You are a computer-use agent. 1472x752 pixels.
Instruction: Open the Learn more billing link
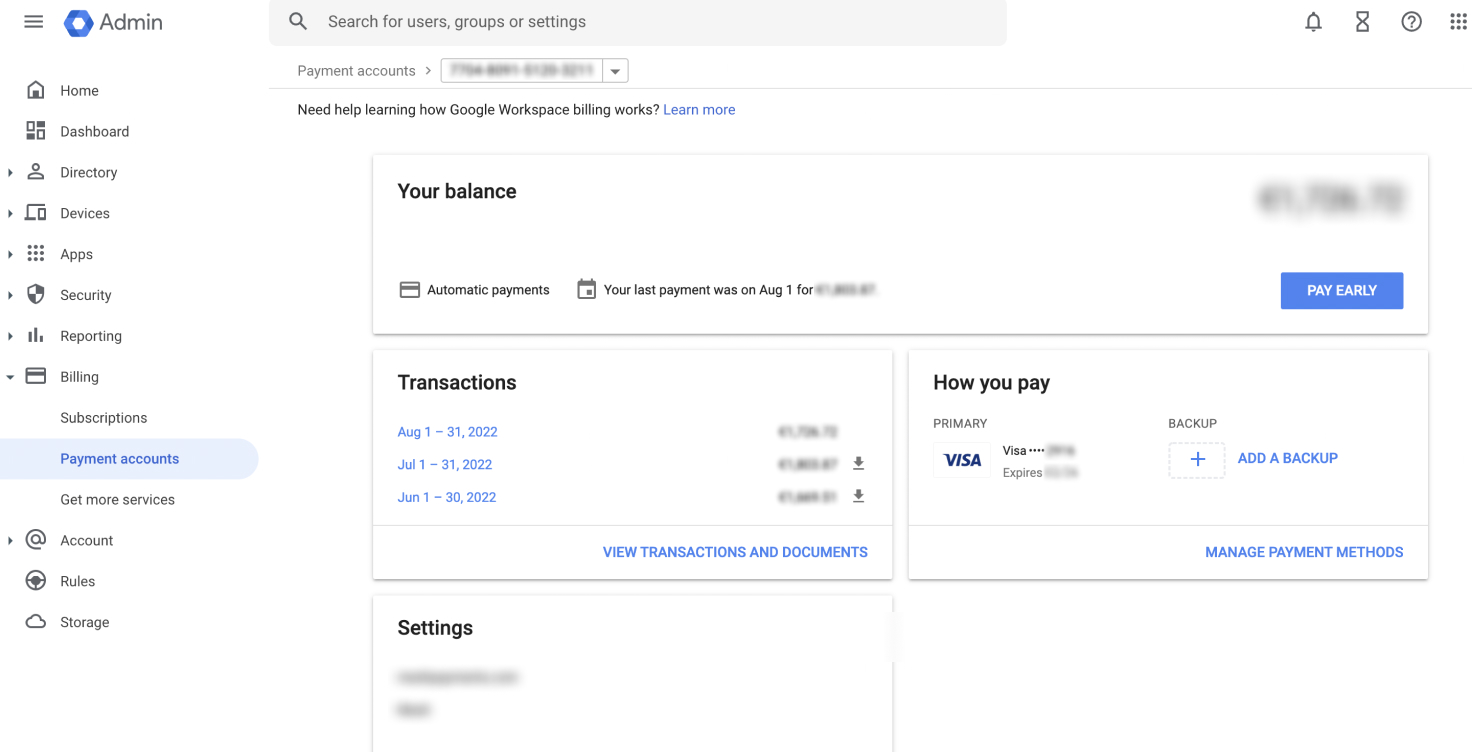click(x=699, y=110)
